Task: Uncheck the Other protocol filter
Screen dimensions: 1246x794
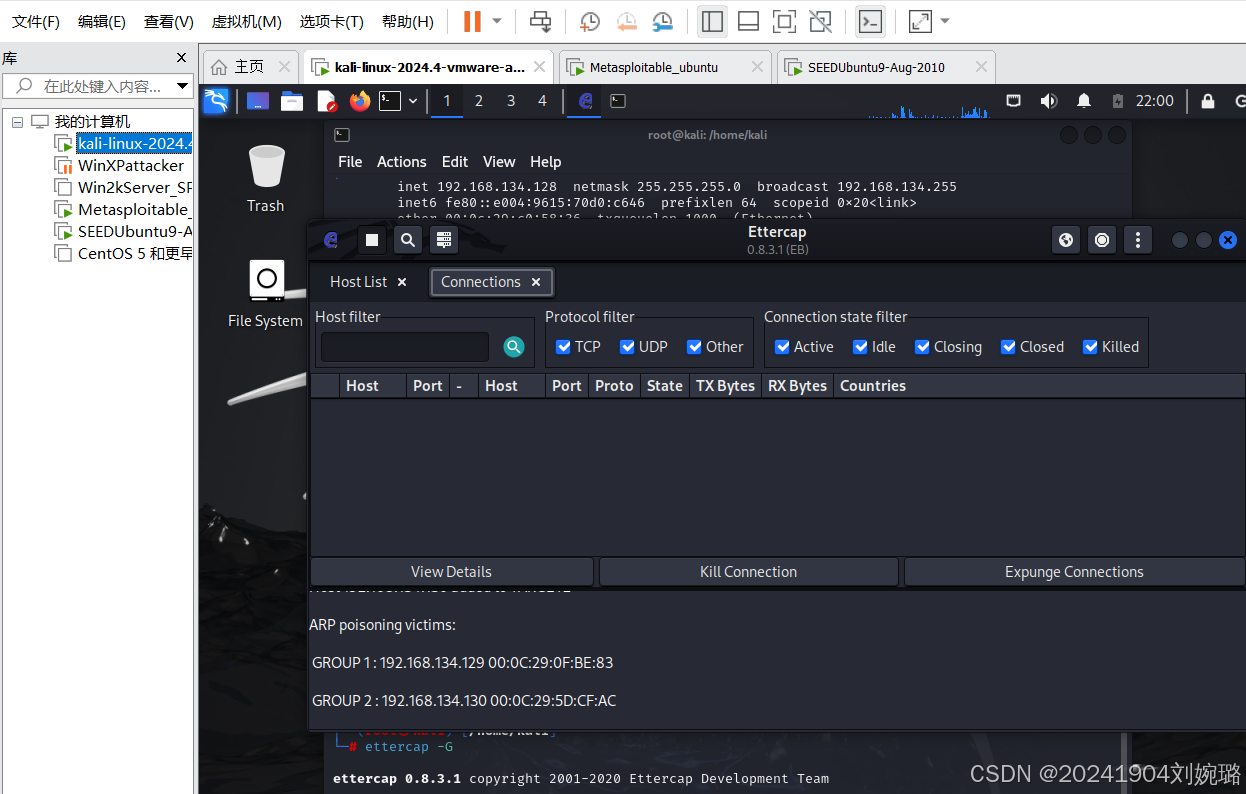Action: [x=695, y=347]
